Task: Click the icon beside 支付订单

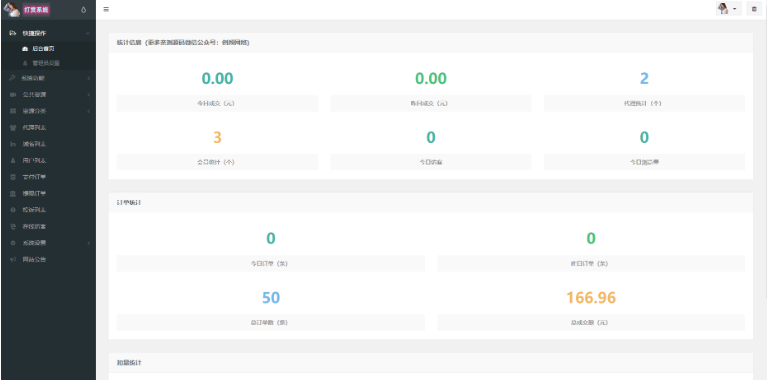Action: 13,177
